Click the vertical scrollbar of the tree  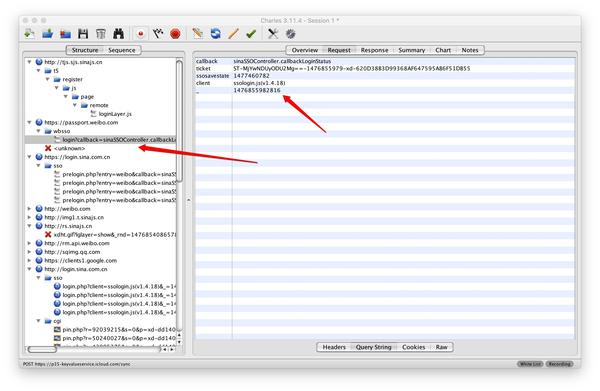(x=179, y=122)
